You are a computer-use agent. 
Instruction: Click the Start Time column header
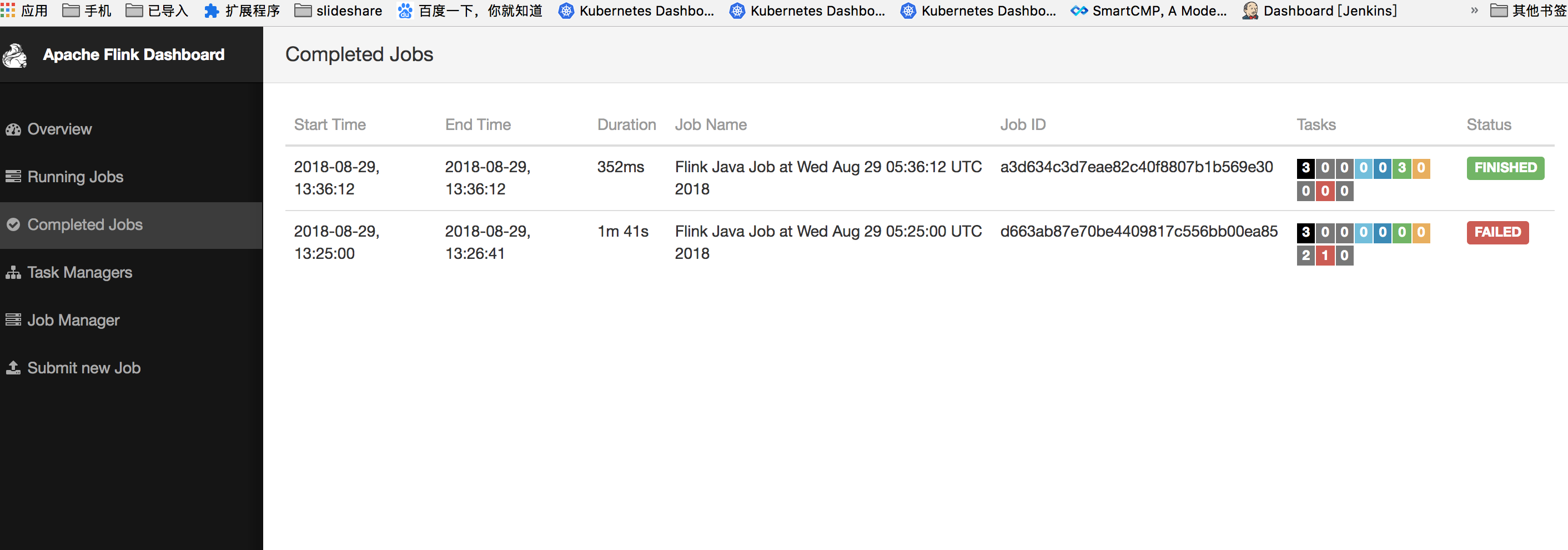(x=330, y=124)
